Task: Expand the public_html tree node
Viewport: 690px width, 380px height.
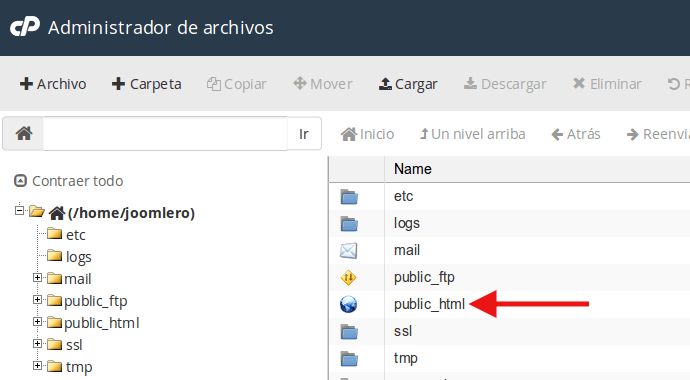Action: click(x=37, y=322)
